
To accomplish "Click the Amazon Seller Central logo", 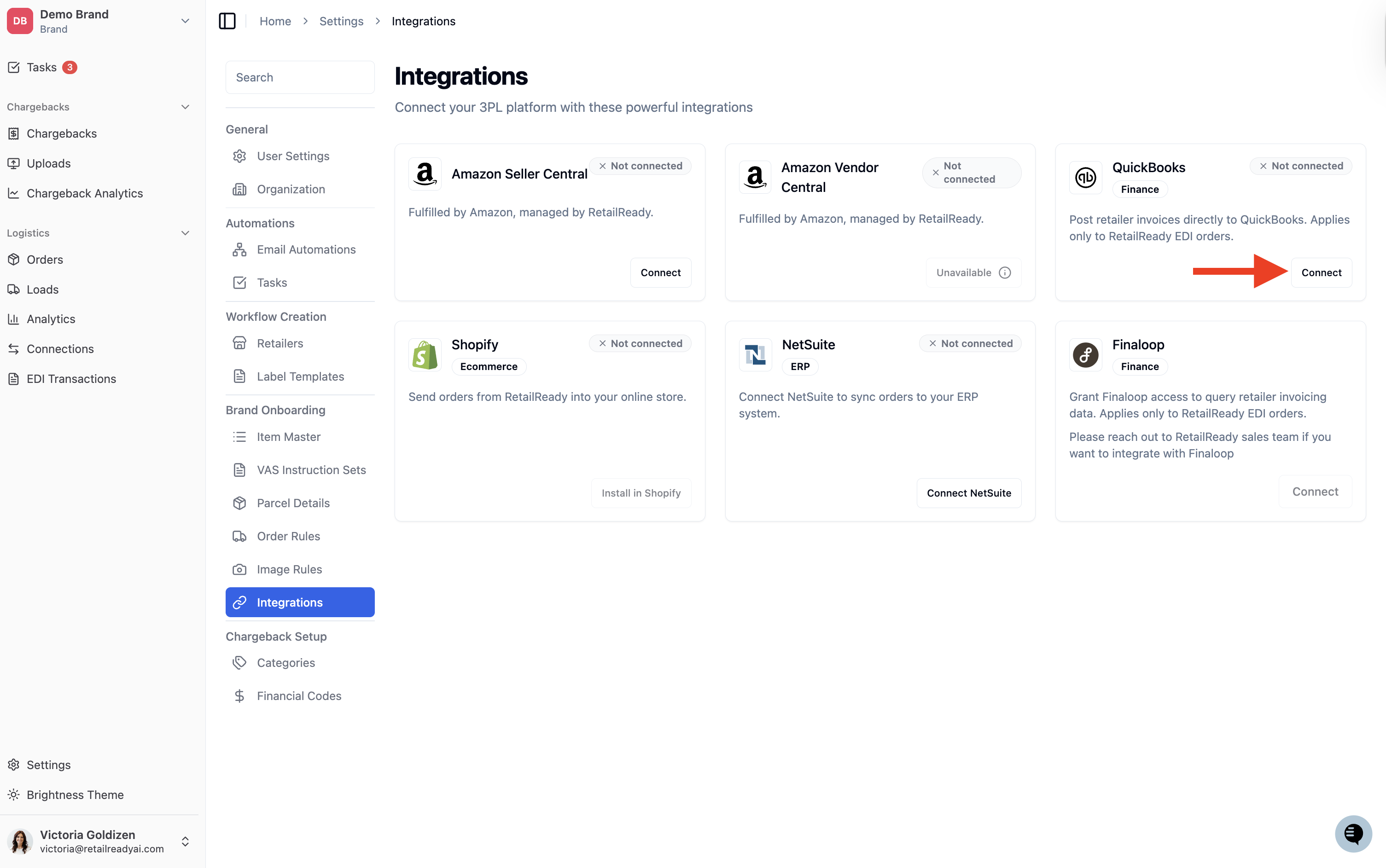I will click(425, 174).
